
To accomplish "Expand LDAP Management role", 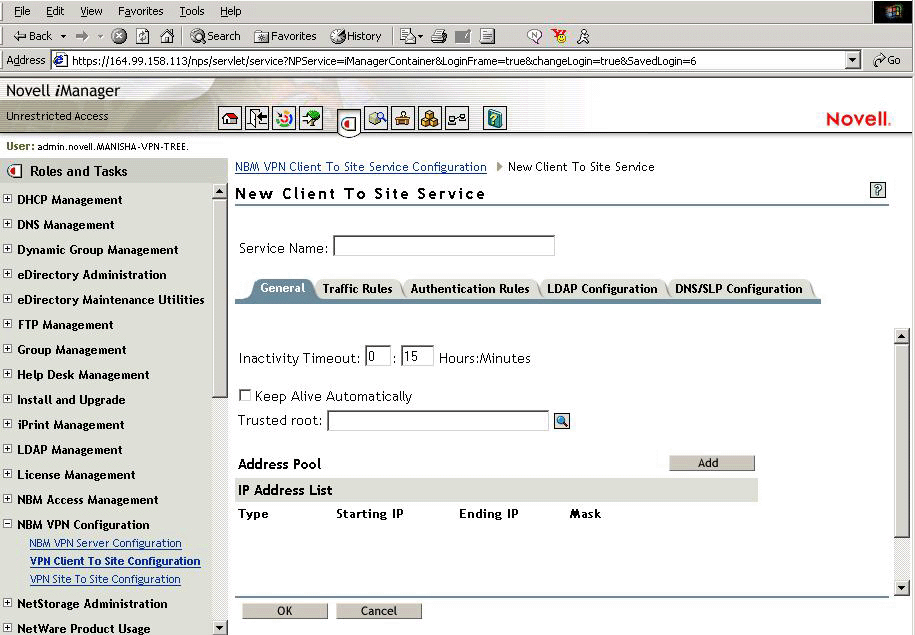I will point(8,449).
